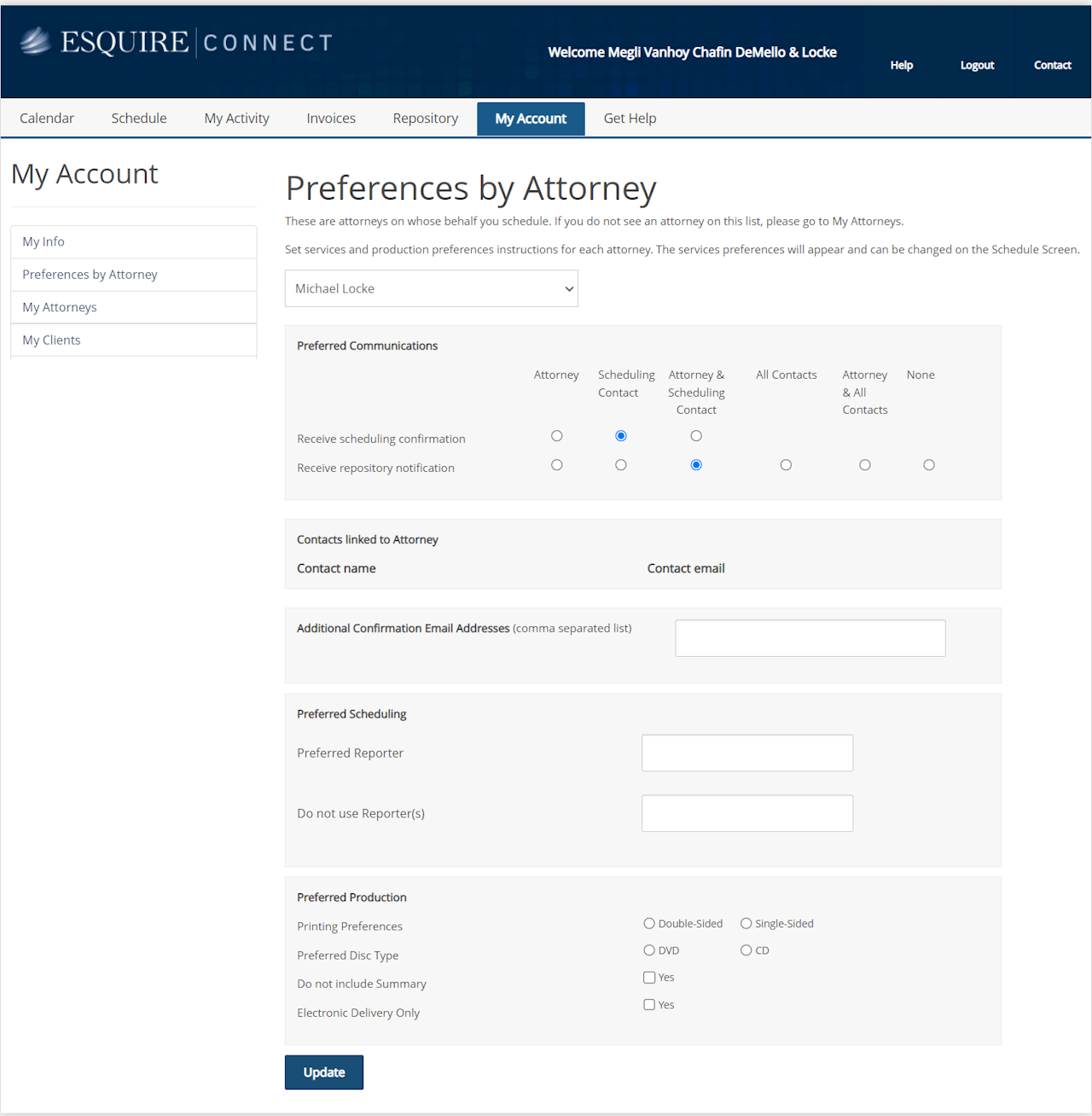This screenshot has width=1092, height=1116.
Task: Set repository notification to None
Action: [929, 465]
